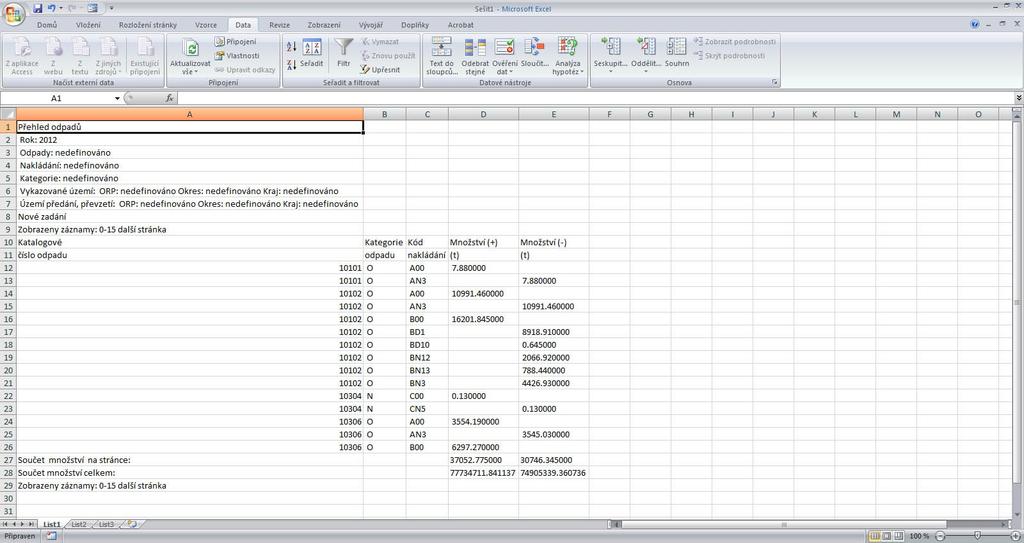Save the workbook via quick access icon

pos(37,8)
